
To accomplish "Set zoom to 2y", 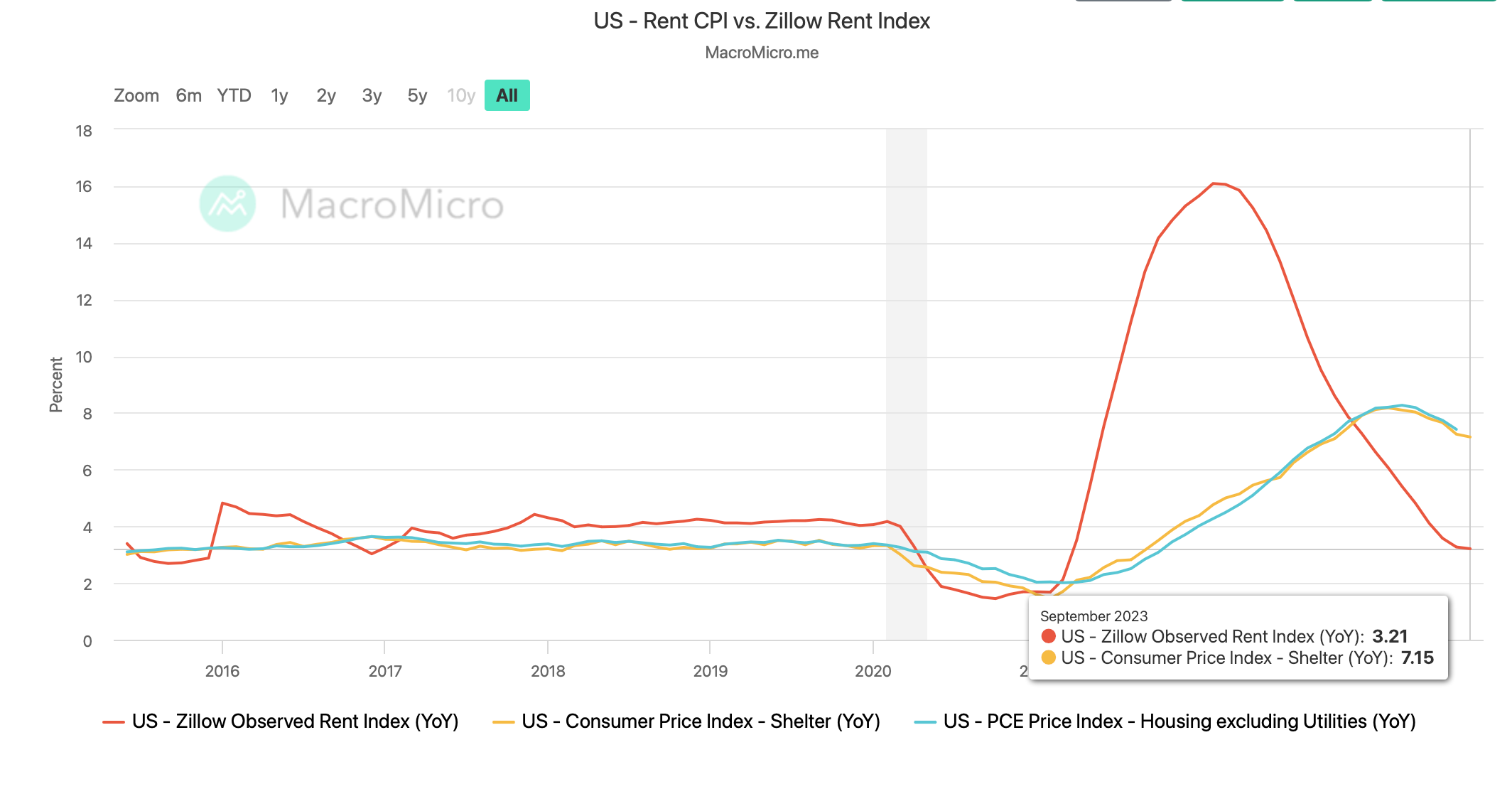I will pyautogui.click(x=325, y=95).
